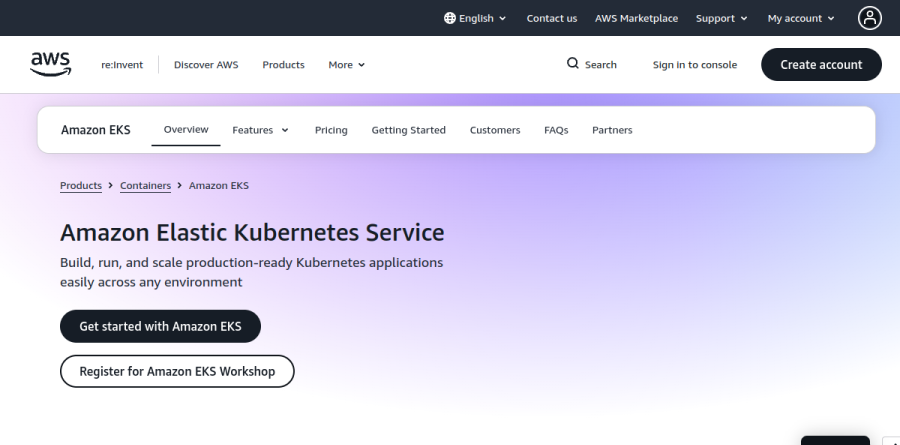Image resolution: width=900 pixels, height=445 pixels.
Task: Expand the More menu
Action: [x=347, y=65]
